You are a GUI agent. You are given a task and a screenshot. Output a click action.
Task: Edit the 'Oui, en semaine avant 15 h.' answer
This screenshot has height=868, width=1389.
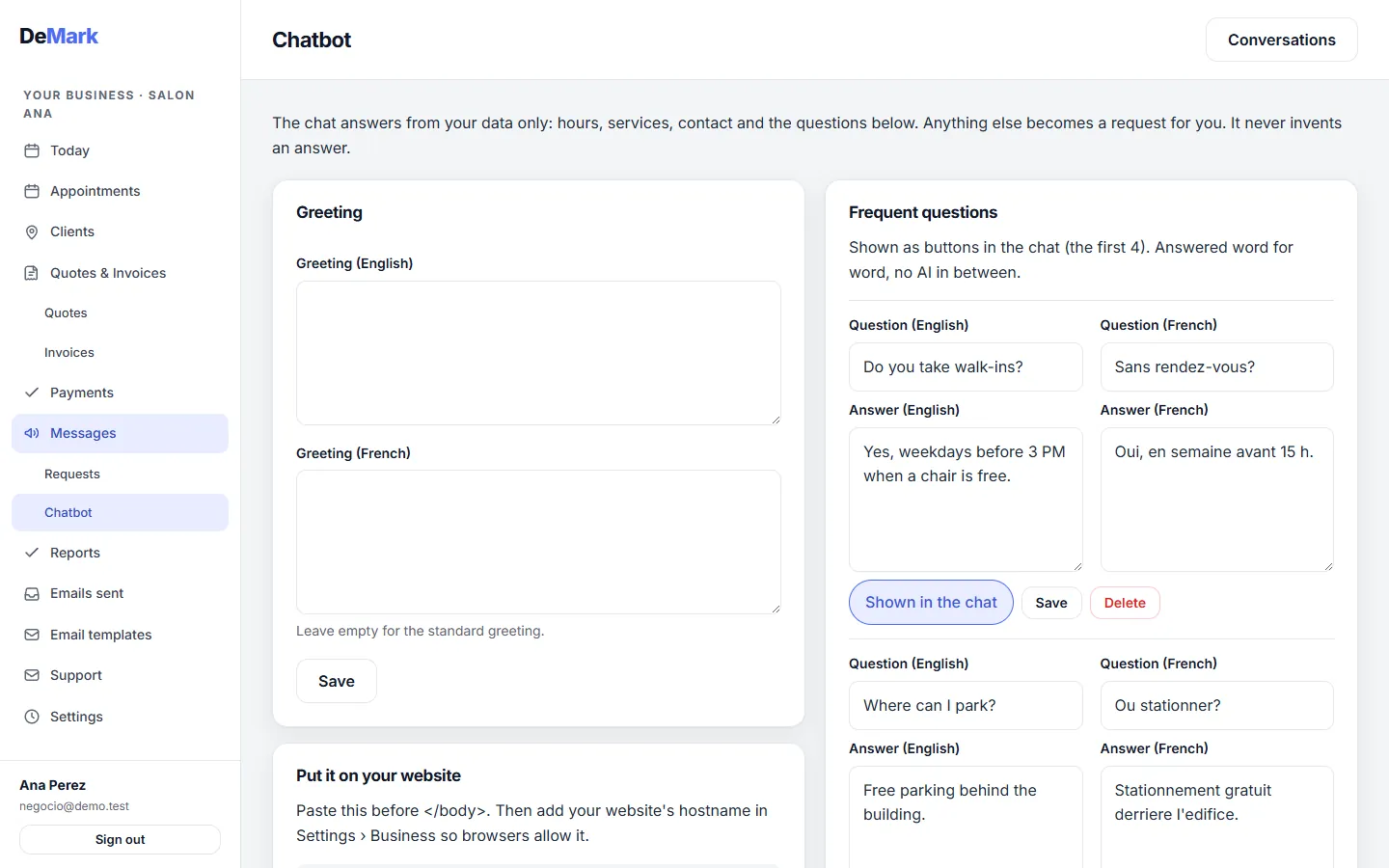pos(1216,500)
